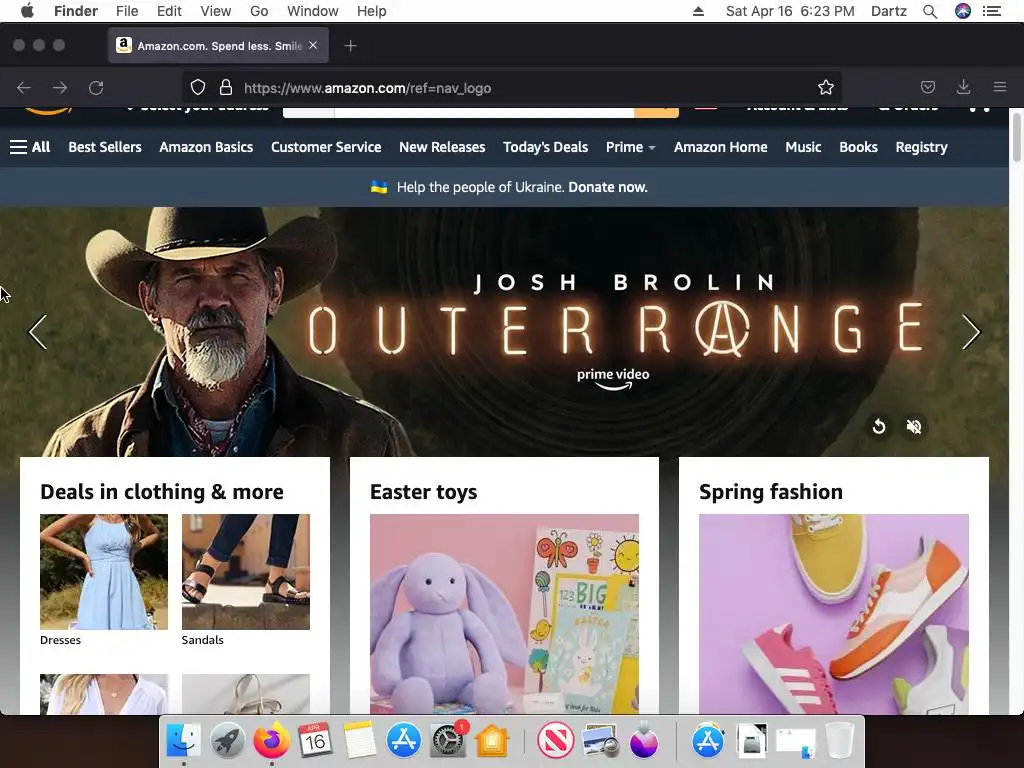Open New Releases
Screen dimensions: 1024x768
[442, 147]
